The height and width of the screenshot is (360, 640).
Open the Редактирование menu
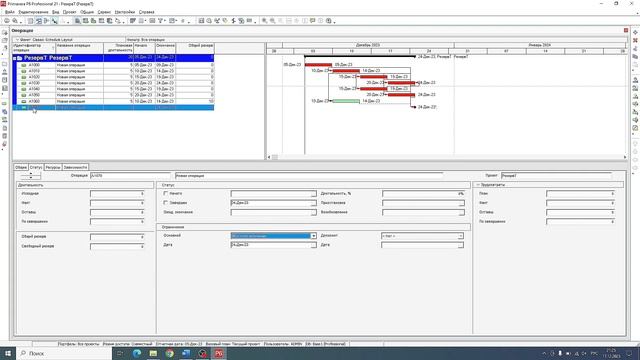coord(33,12)
